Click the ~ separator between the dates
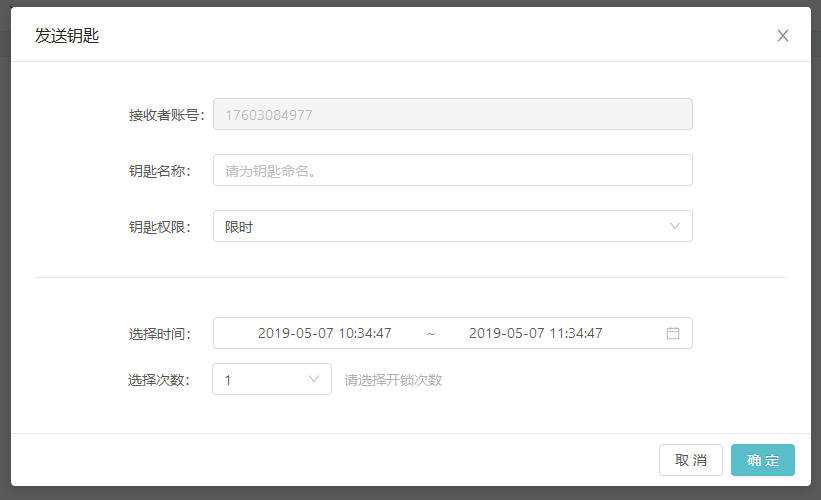 pos(431,333)
